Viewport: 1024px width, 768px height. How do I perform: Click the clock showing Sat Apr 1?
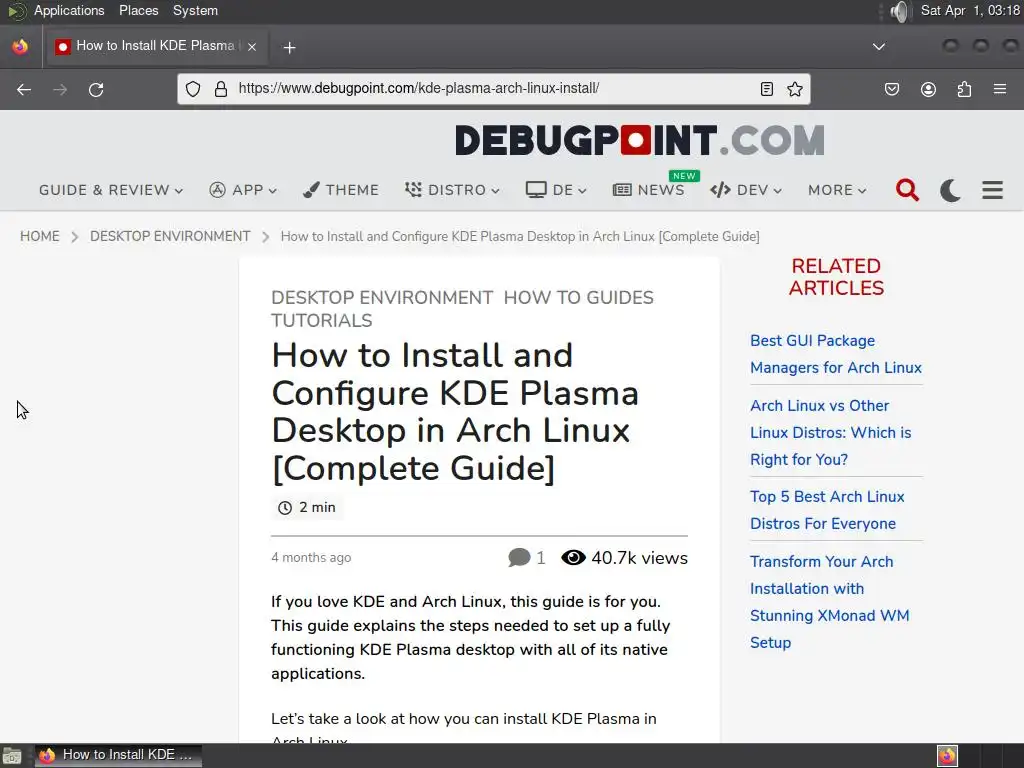(970, 10)
